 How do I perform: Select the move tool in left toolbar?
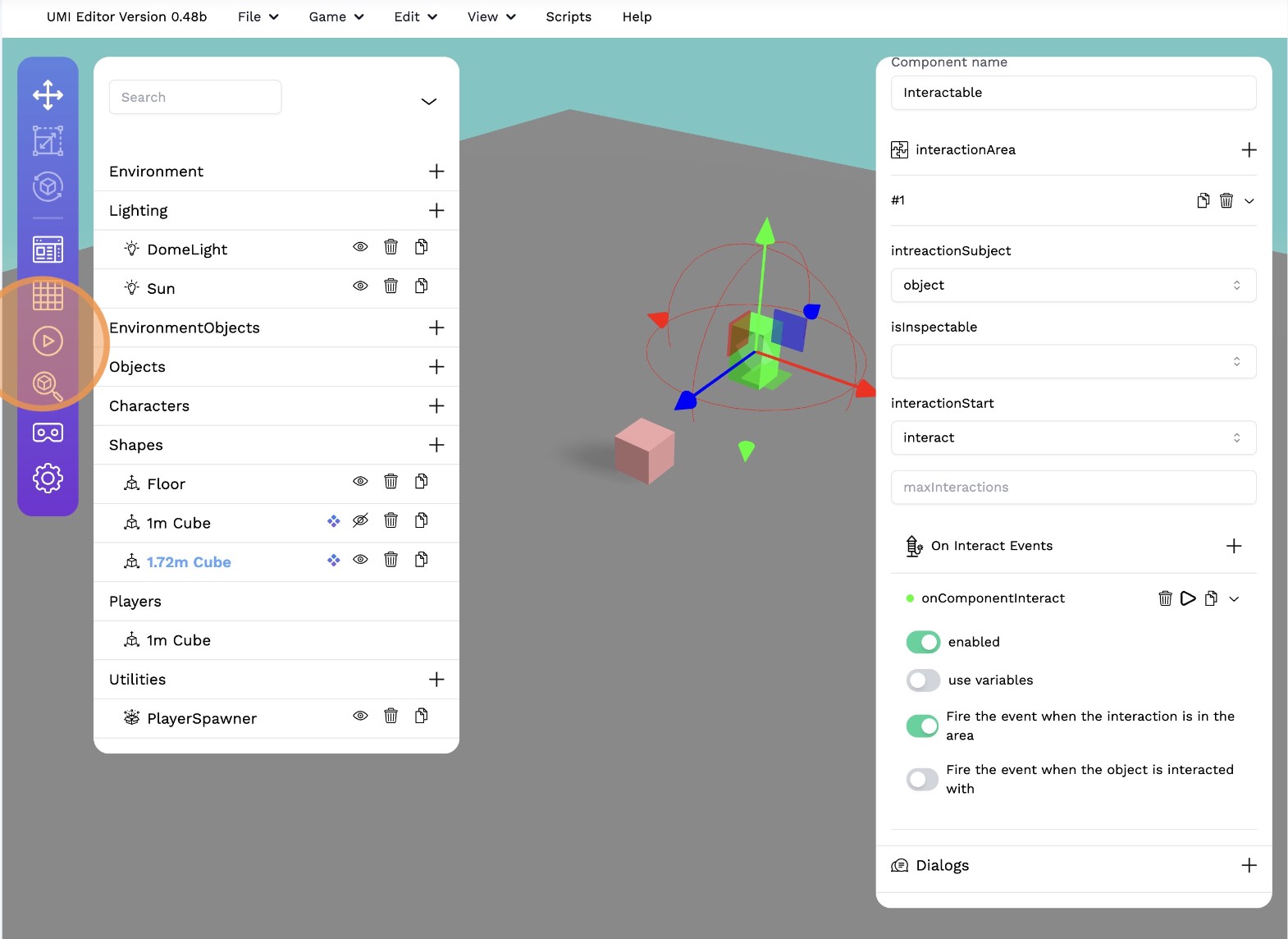[x=48, y=95]
